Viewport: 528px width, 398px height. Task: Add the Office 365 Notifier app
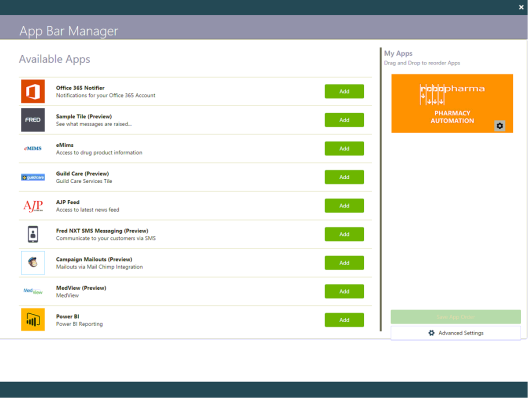(344, 91)
